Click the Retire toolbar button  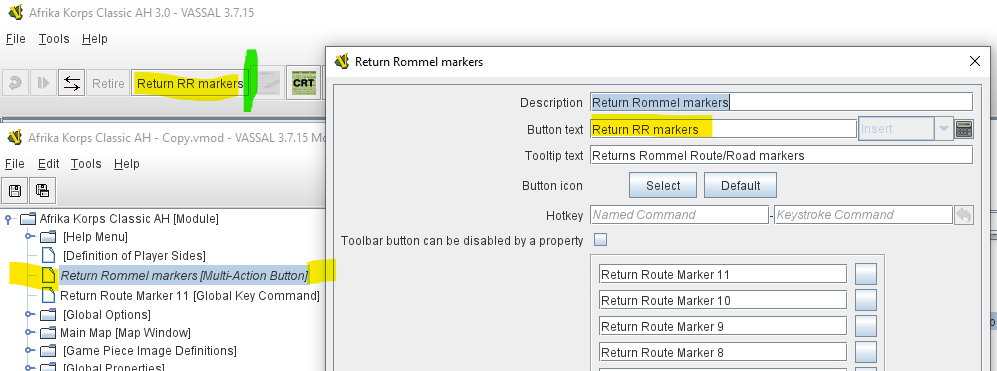[x=108, y=83]
